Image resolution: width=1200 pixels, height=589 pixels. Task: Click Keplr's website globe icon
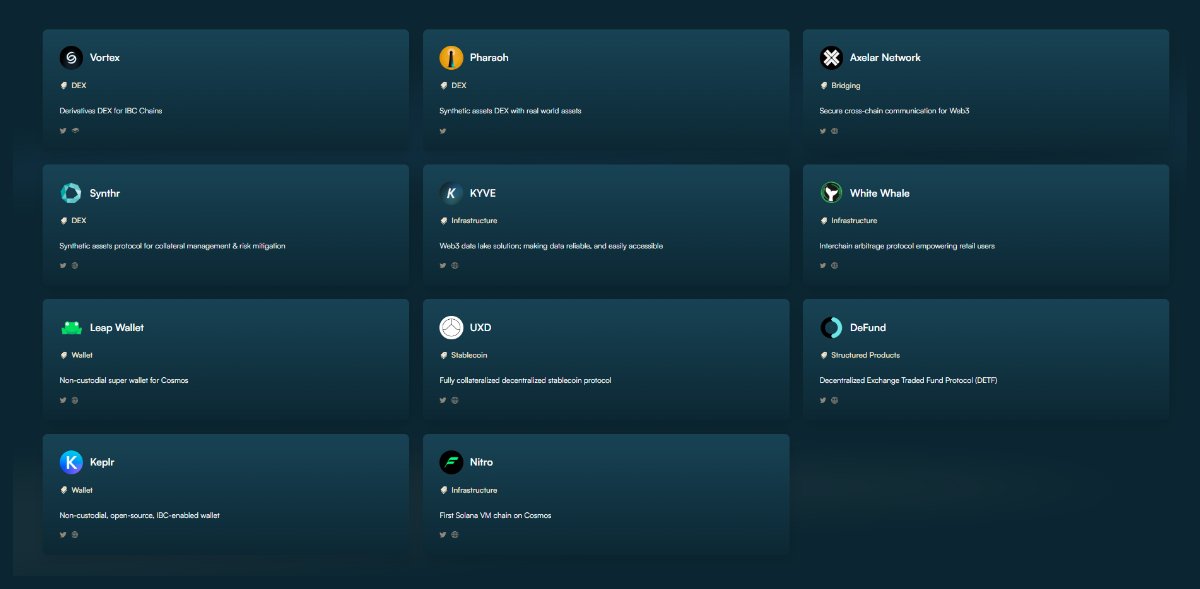(75, 535)
